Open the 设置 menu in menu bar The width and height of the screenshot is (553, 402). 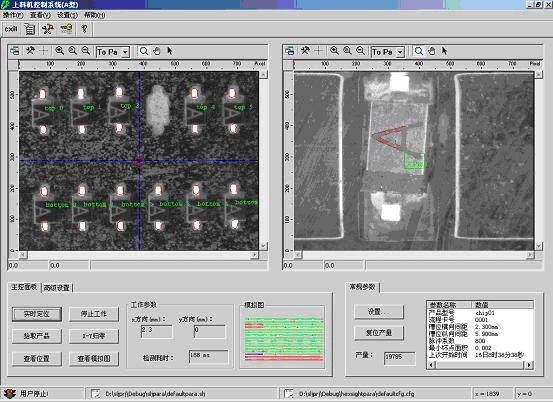[x=67, y=15]
